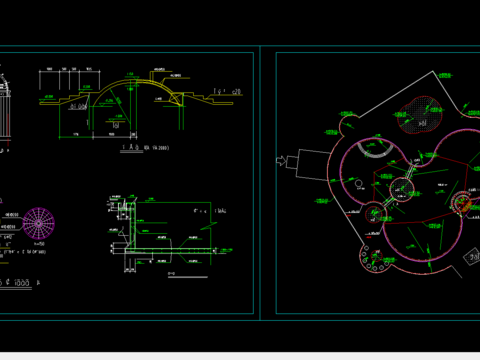Select the dotted blob-shaped planting area

[x=420, y=115]
